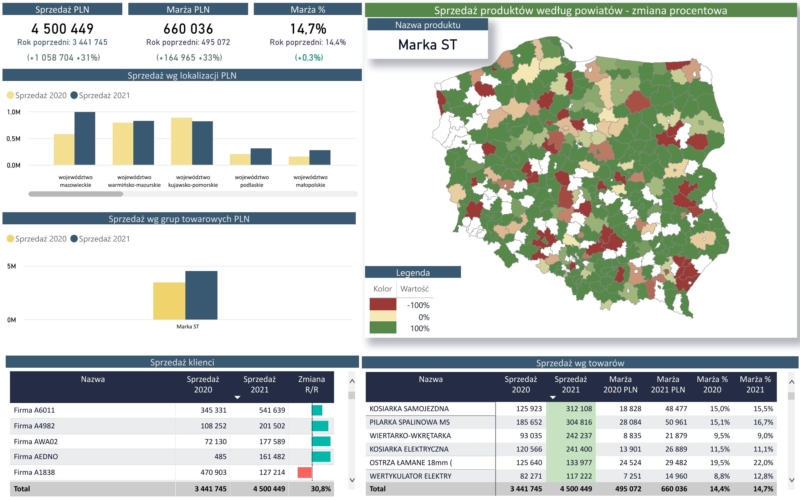
Task: Click Nazwa column header in klienci table
Action: (95, 380)
